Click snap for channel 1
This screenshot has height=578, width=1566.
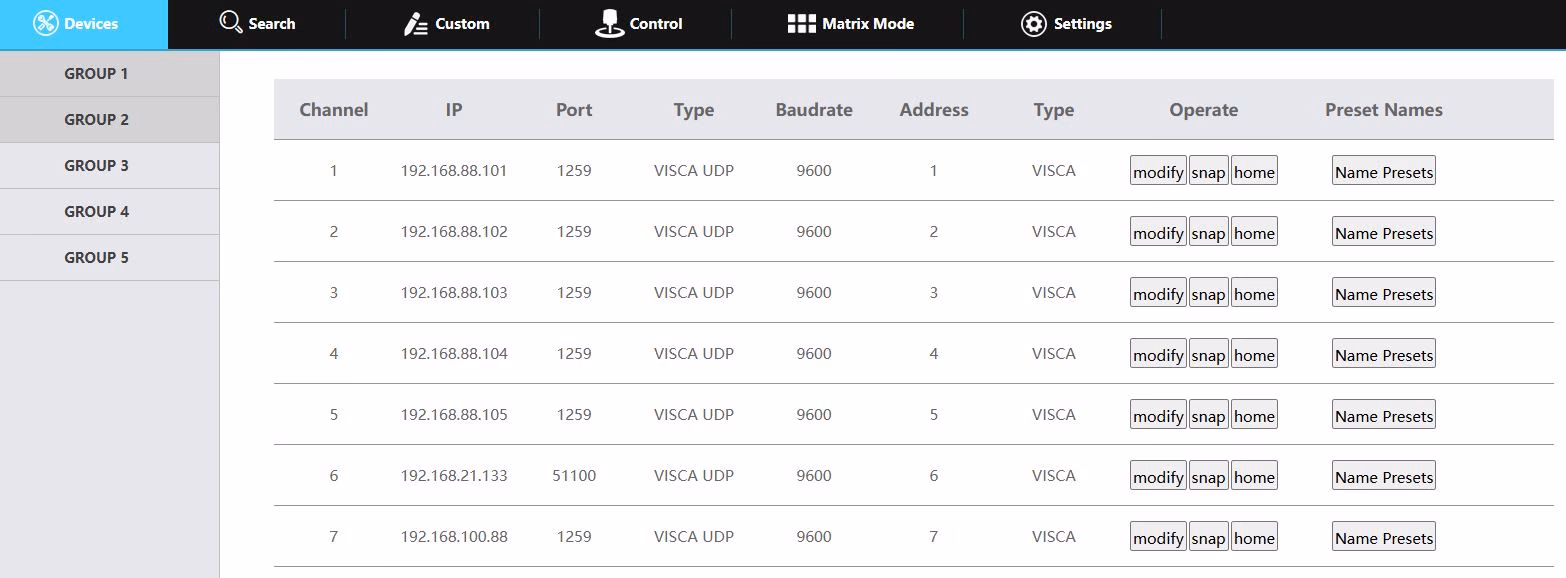pyautogui.click(x=1208, y=172)
